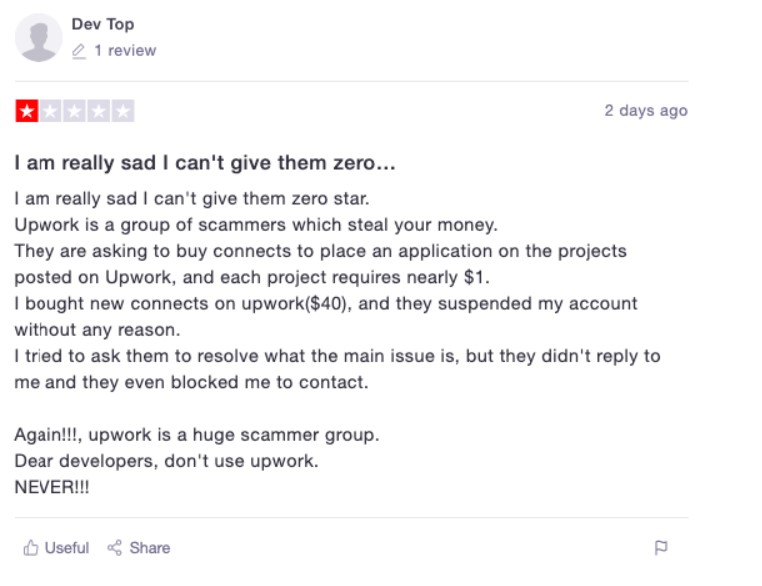Viewport: 762px width, 586px height.
Task: Click the 'Useful' button label
Action: coord(67,548)
